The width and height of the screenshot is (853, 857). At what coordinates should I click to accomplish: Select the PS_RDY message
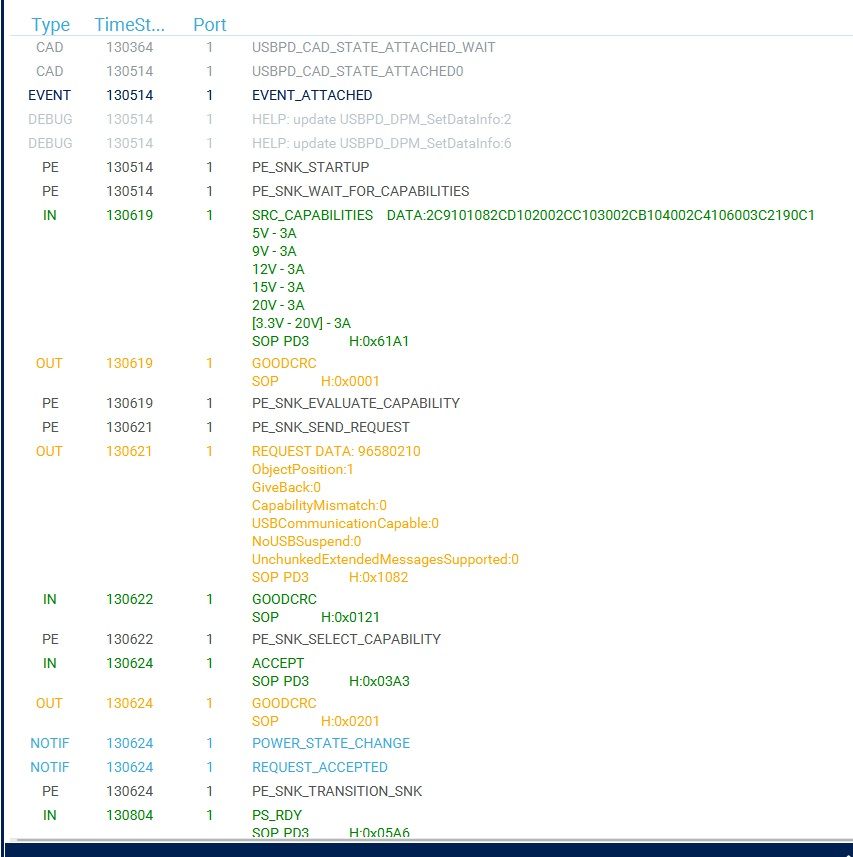(277, 815)
